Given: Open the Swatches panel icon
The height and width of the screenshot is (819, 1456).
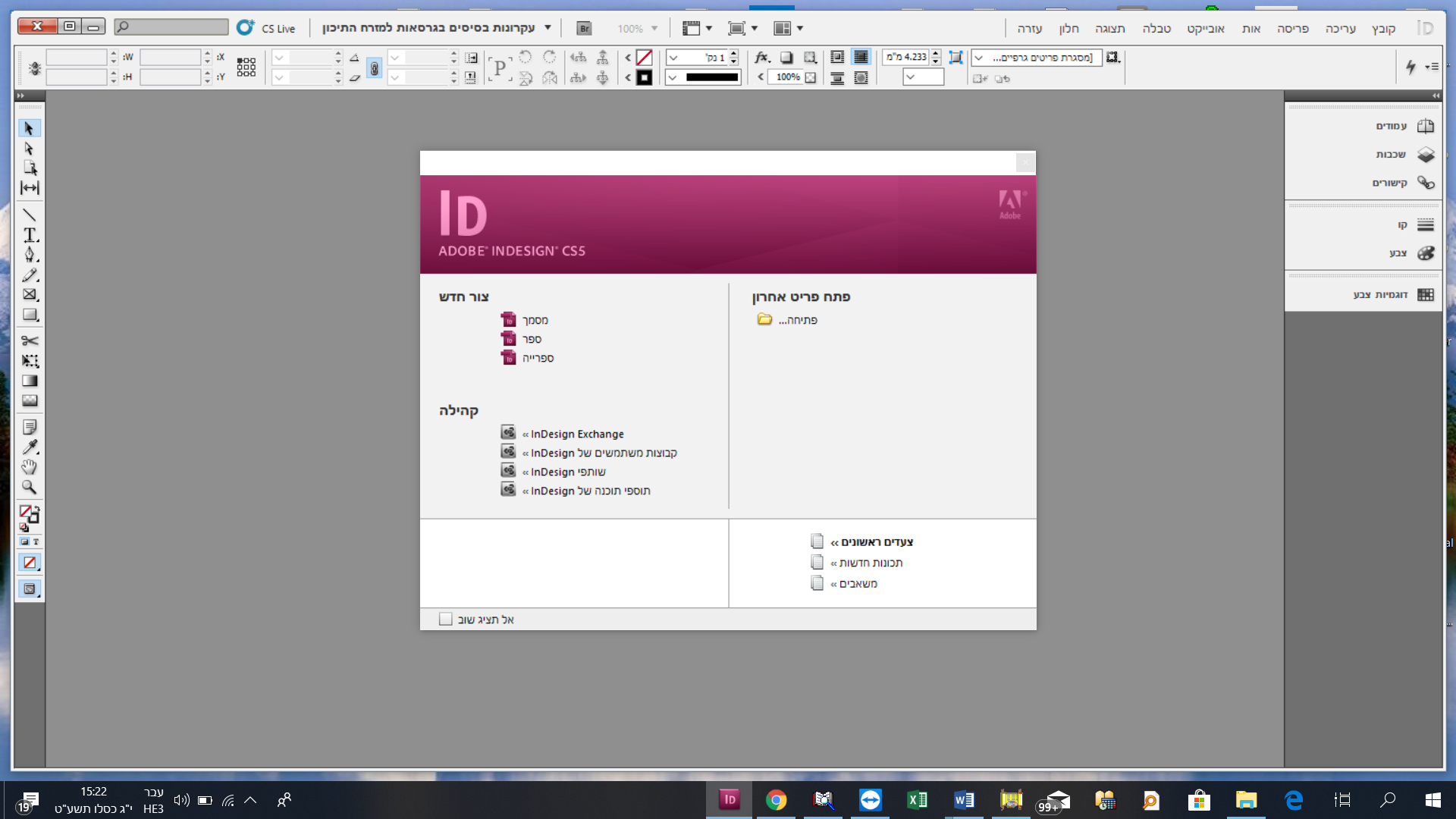Looking at the screenshot, I should coord(1425,294).
